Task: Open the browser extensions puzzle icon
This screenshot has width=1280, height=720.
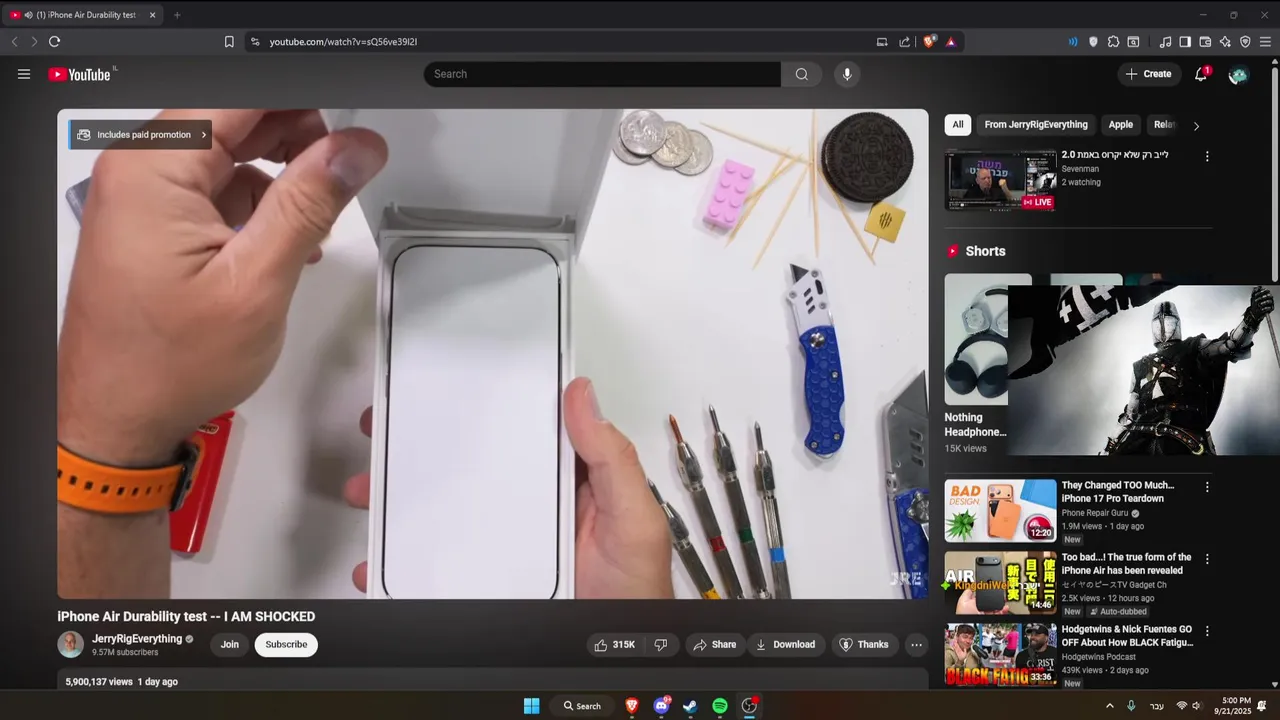Action: pos(1113,42)
